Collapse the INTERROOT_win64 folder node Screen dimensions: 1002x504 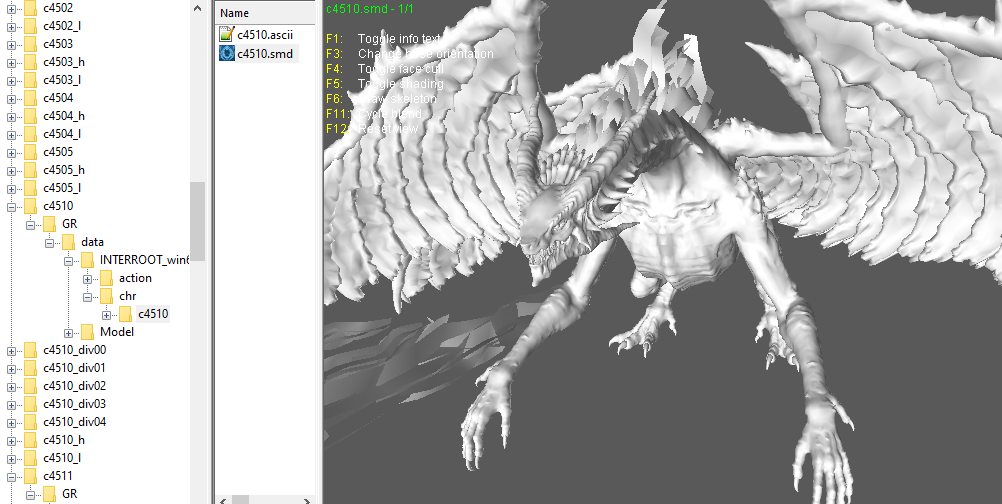tap(68, 260)
